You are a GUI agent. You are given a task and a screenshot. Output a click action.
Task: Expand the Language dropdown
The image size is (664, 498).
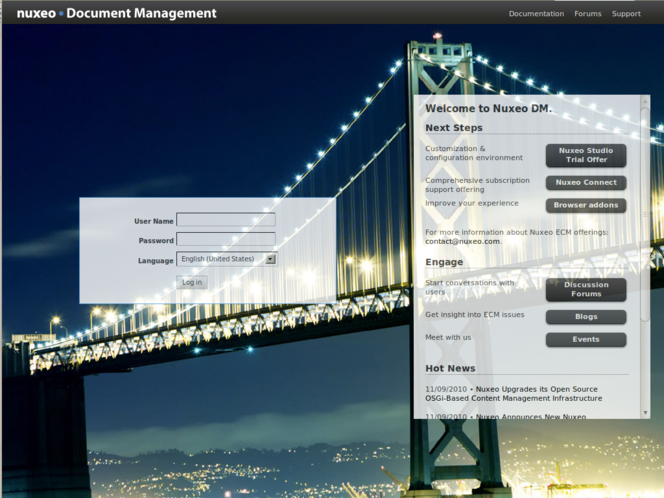pos(226,259)
